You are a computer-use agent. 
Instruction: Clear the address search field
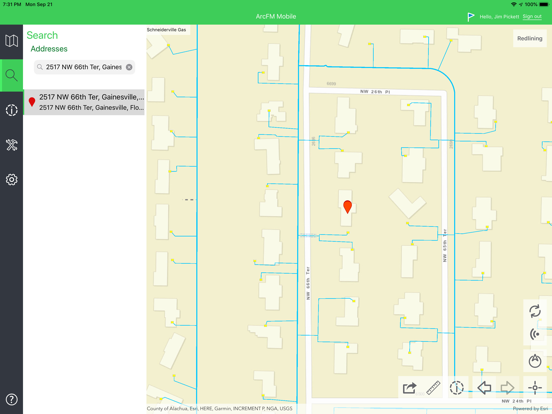tap(129, 67)
